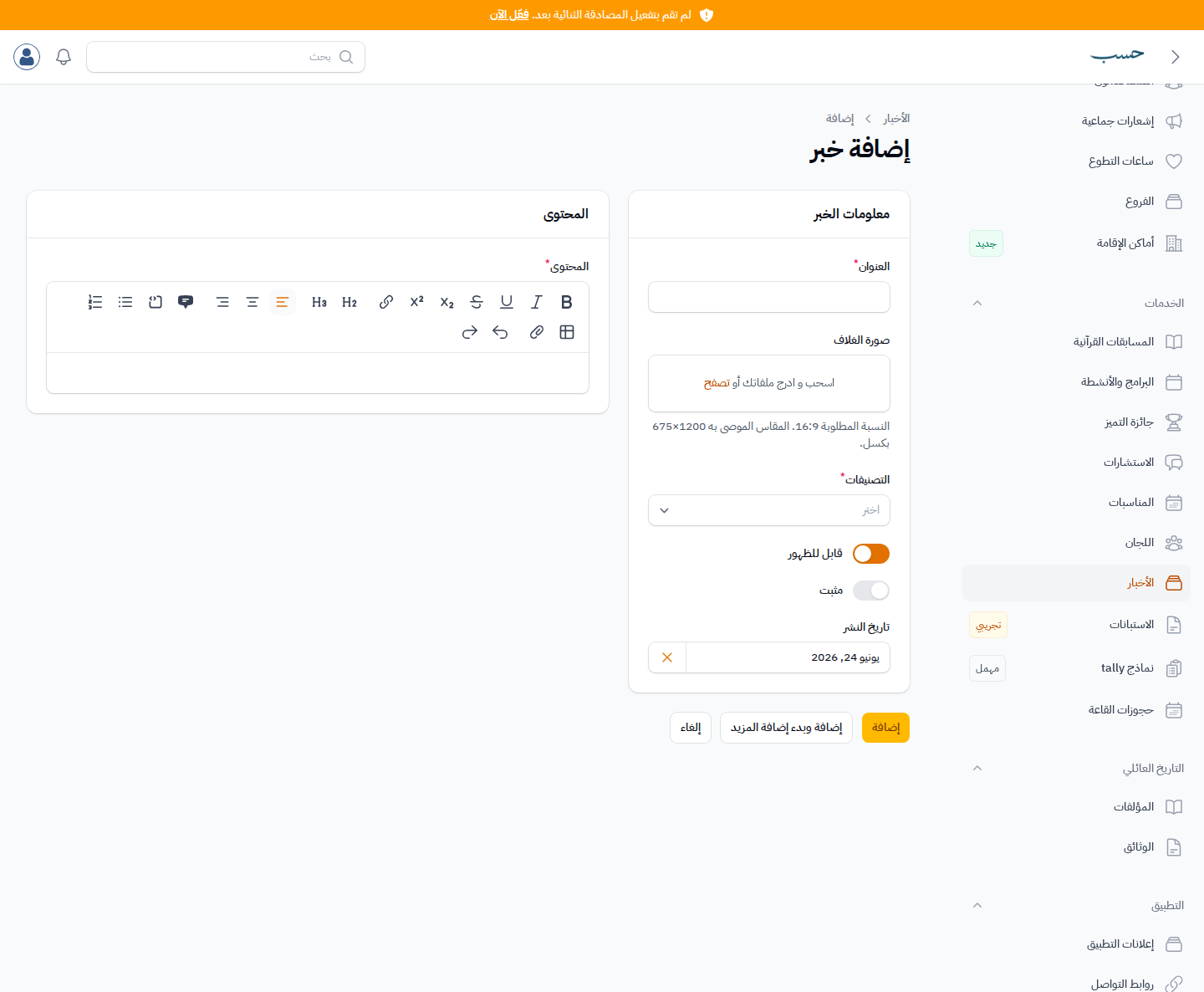This screenshot has height=992, width=1204.
Task: Open the user profile avatar menu
Action: (x=27, y=57)
